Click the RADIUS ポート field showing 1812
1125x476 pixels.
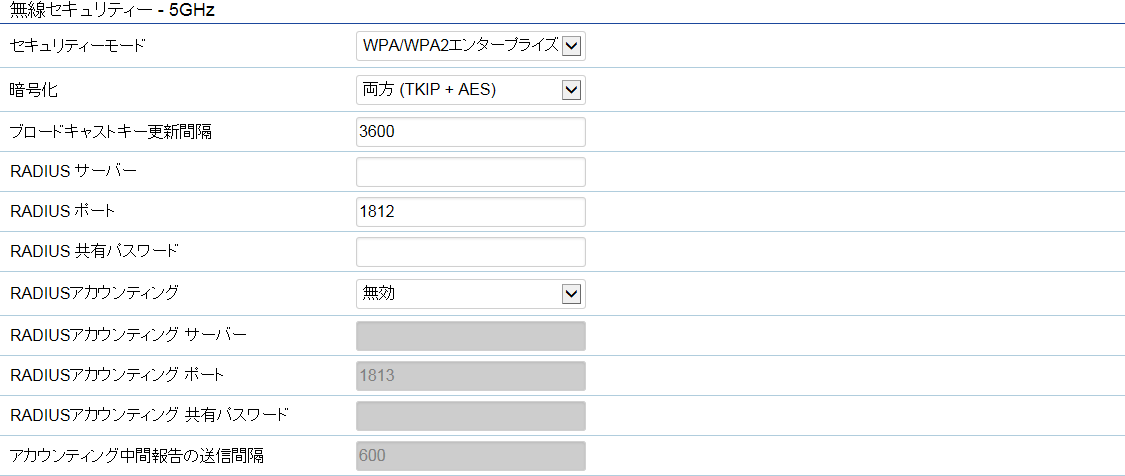pos(471,212)
